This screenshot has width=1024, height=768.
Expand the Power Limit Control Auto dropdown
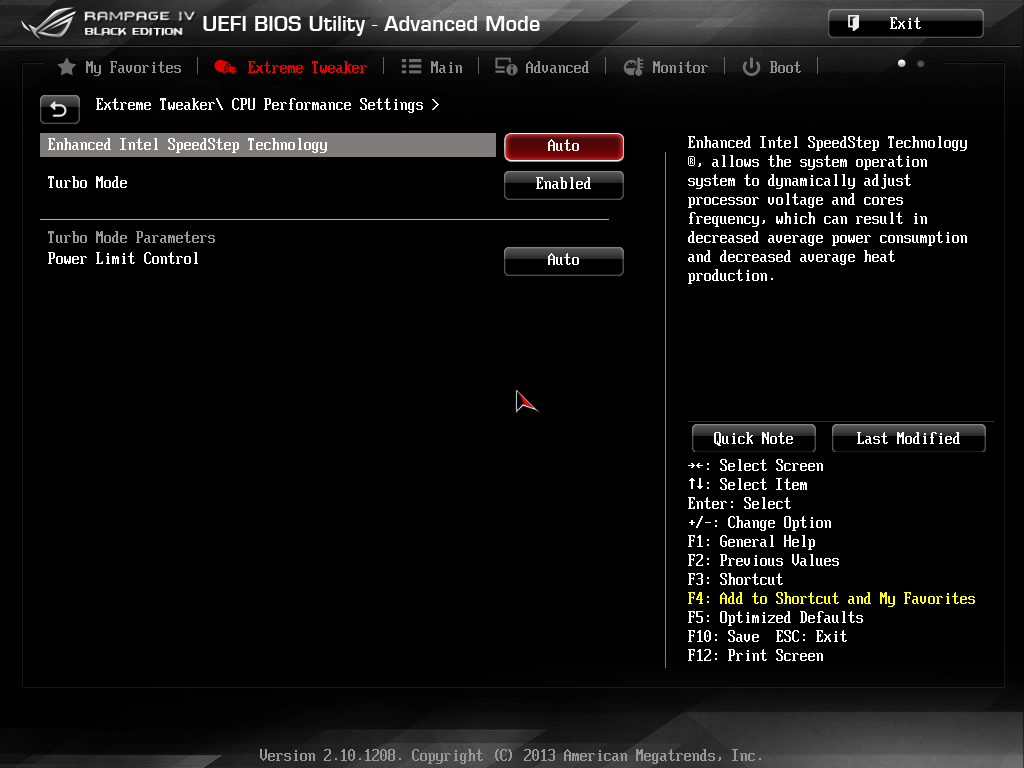[563, 260]
